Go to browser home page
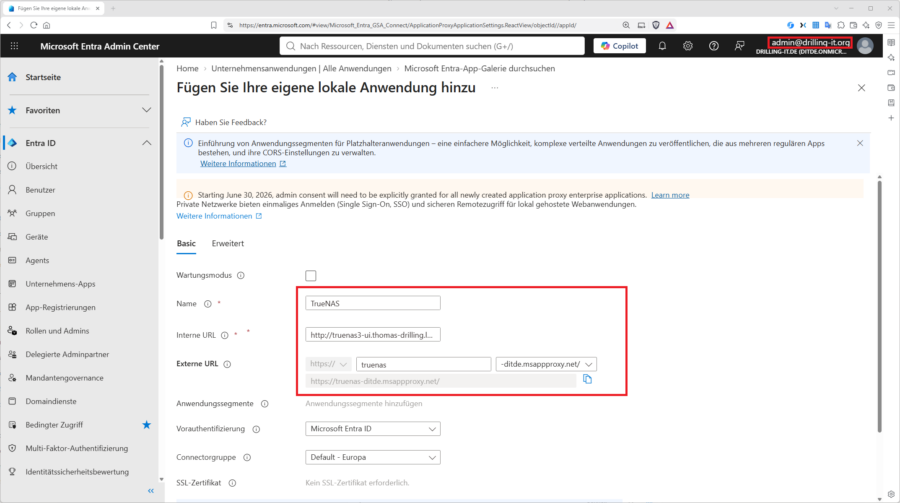Viewport: 900px width, 503px height. 46,25
